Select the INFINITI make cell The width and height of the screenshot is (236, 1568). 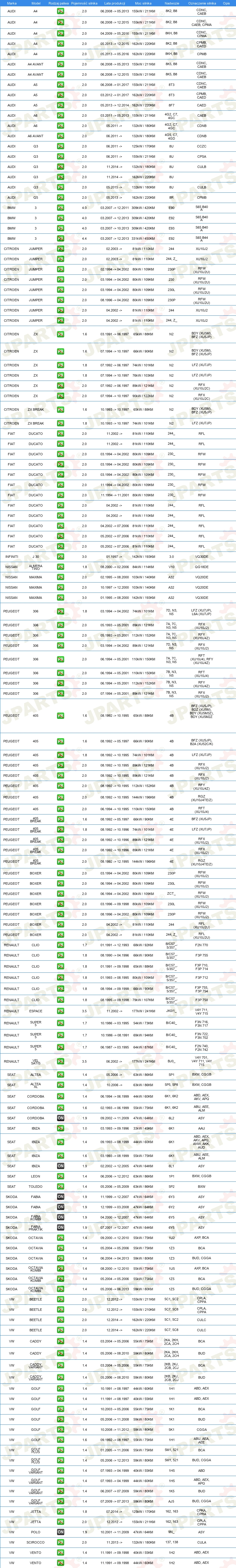11,556
